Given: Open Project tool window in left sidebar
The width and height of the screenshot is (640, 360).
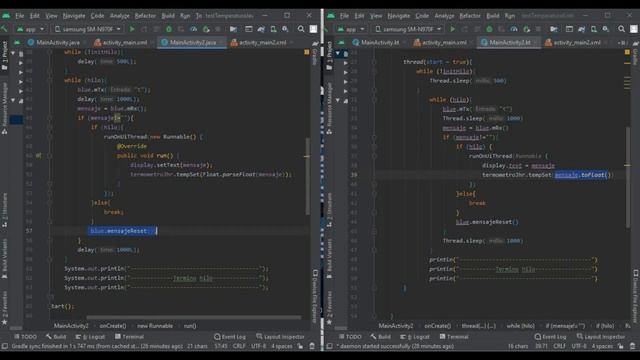Looking at the screenshot, I should coord(5,55).
